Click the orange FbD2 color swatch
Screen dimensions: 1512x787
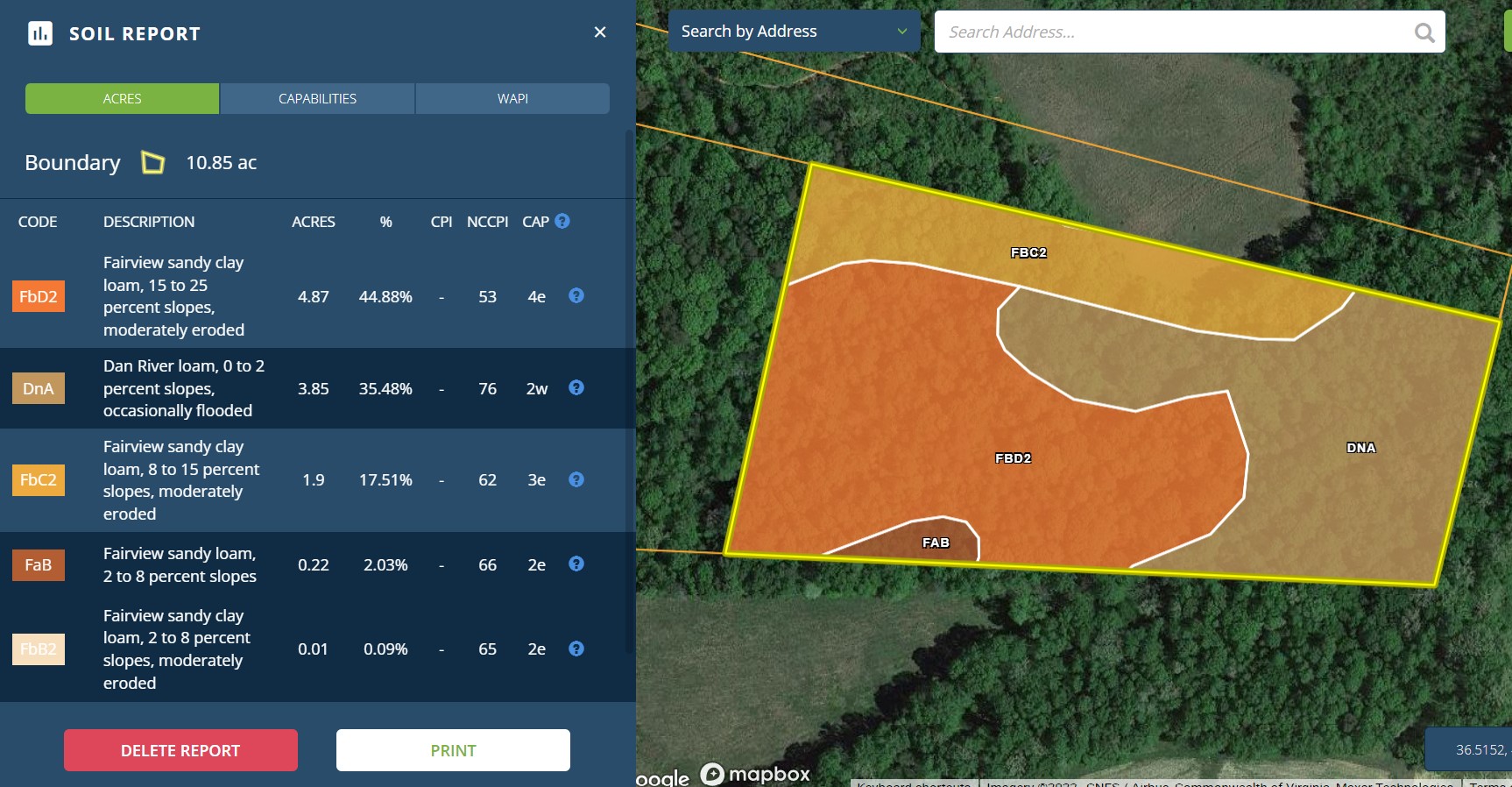[x=39, y=297]
